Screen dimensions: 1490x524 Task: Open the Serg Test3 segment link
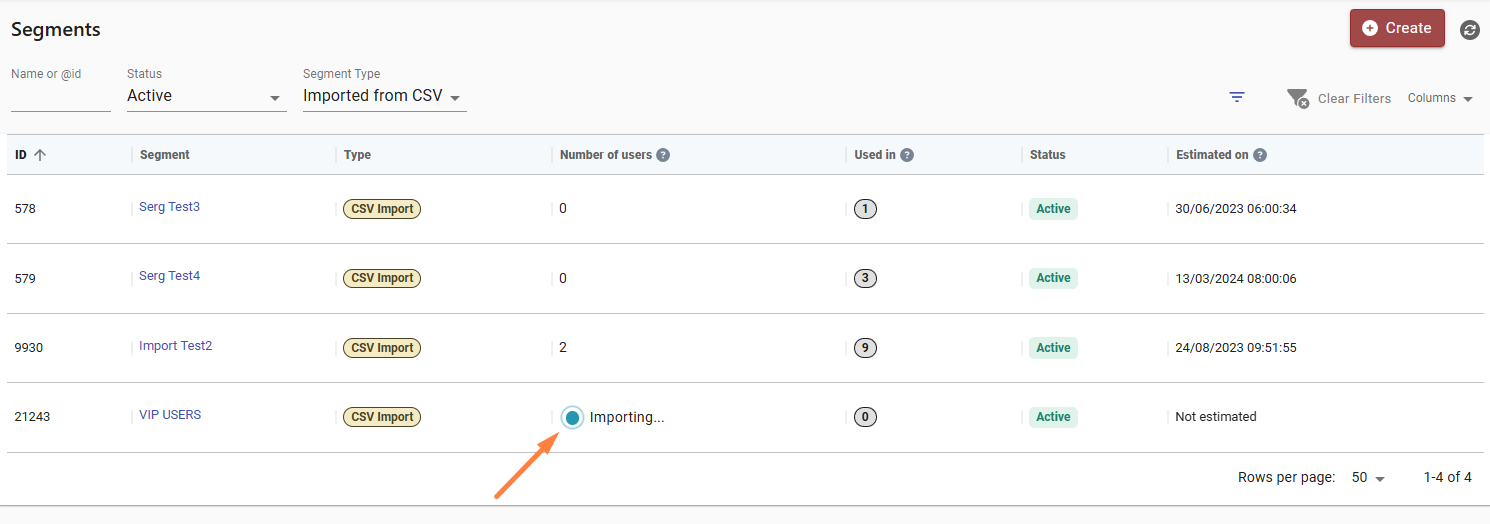(169, 207)
